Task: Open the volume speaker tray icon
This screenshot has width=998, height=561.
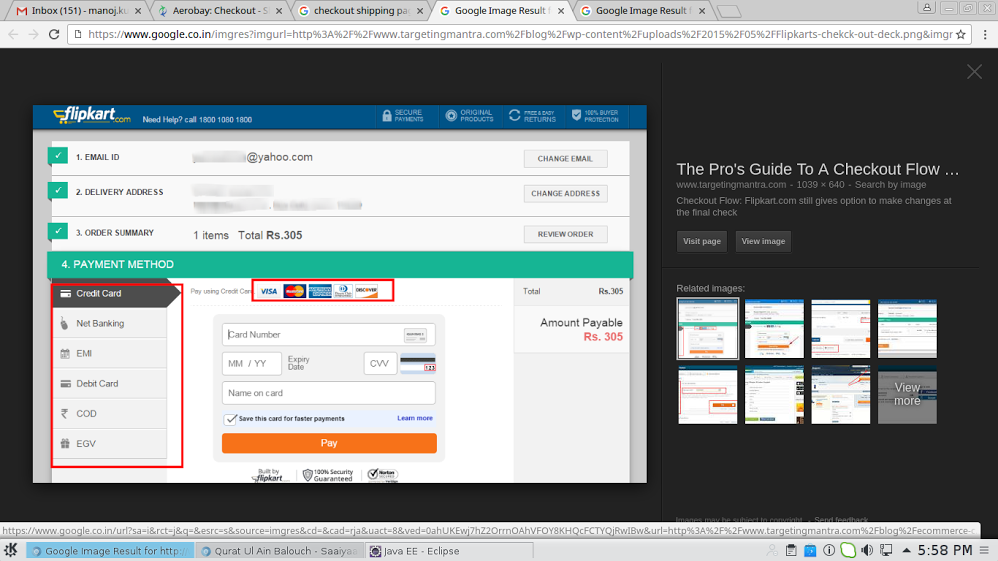Action: [x=867, y=551]
